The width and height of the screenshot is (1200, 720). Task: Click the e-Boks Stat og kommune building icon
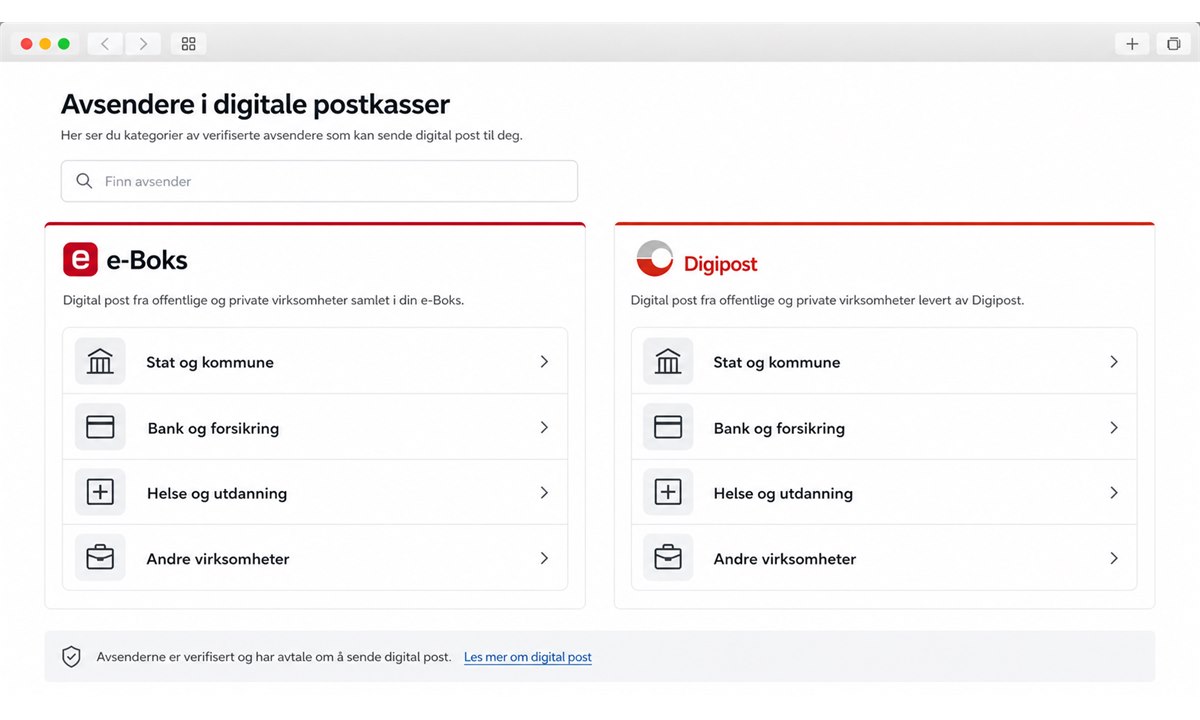(x=100, y=361)
